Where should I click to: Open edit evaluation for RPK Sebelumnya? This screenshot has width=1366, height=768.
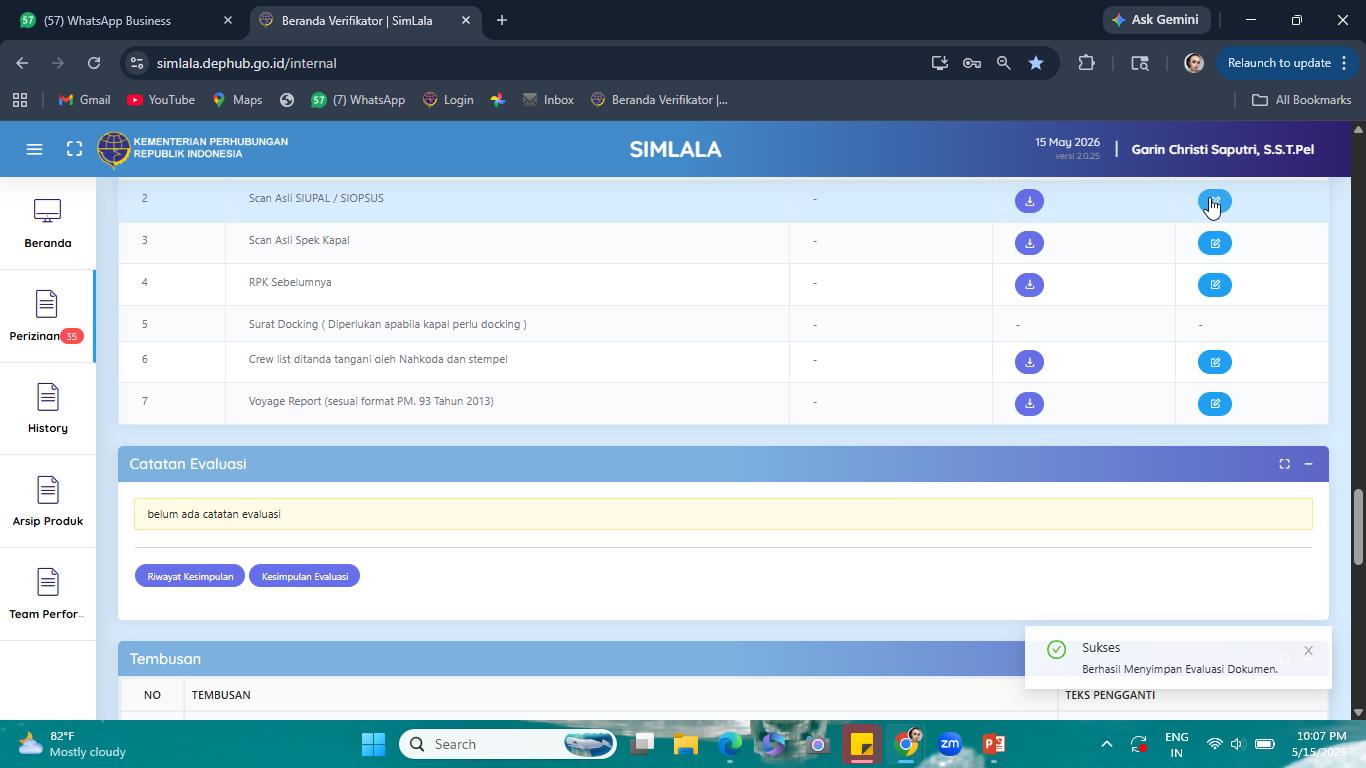coord(1215,285)
